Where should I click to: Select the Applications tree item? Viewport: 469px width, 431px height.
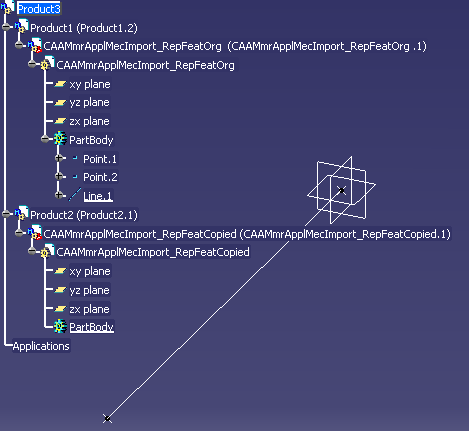pos(41,346)
